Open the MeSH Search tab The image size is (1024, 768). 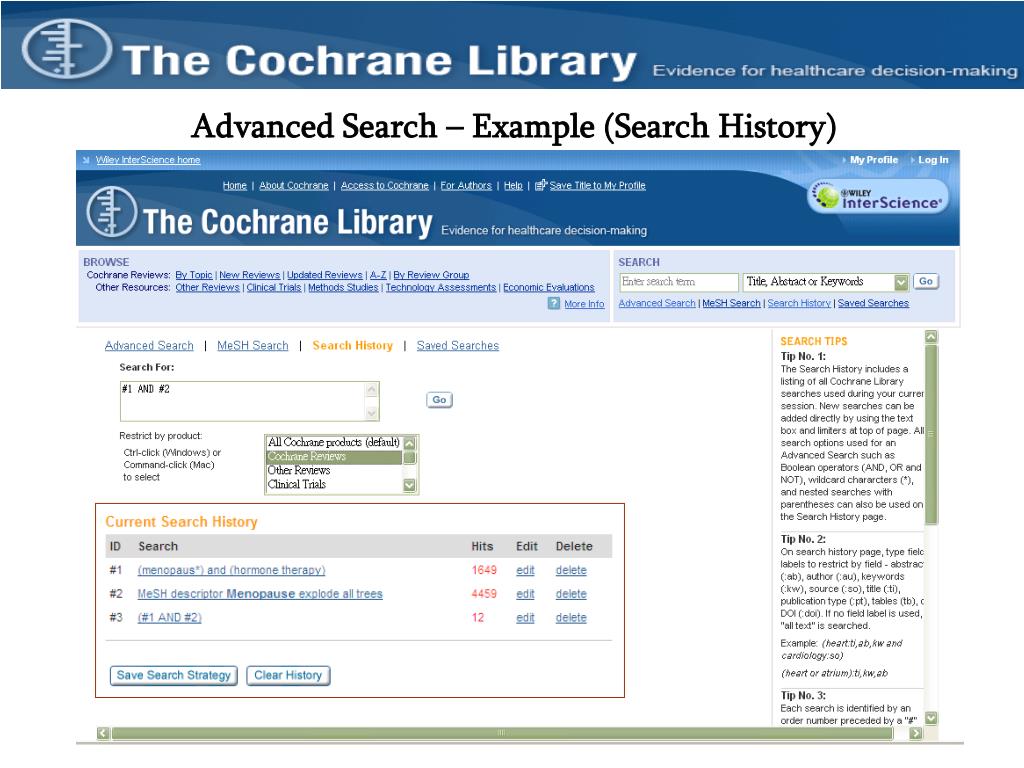(x=253, y=345)
